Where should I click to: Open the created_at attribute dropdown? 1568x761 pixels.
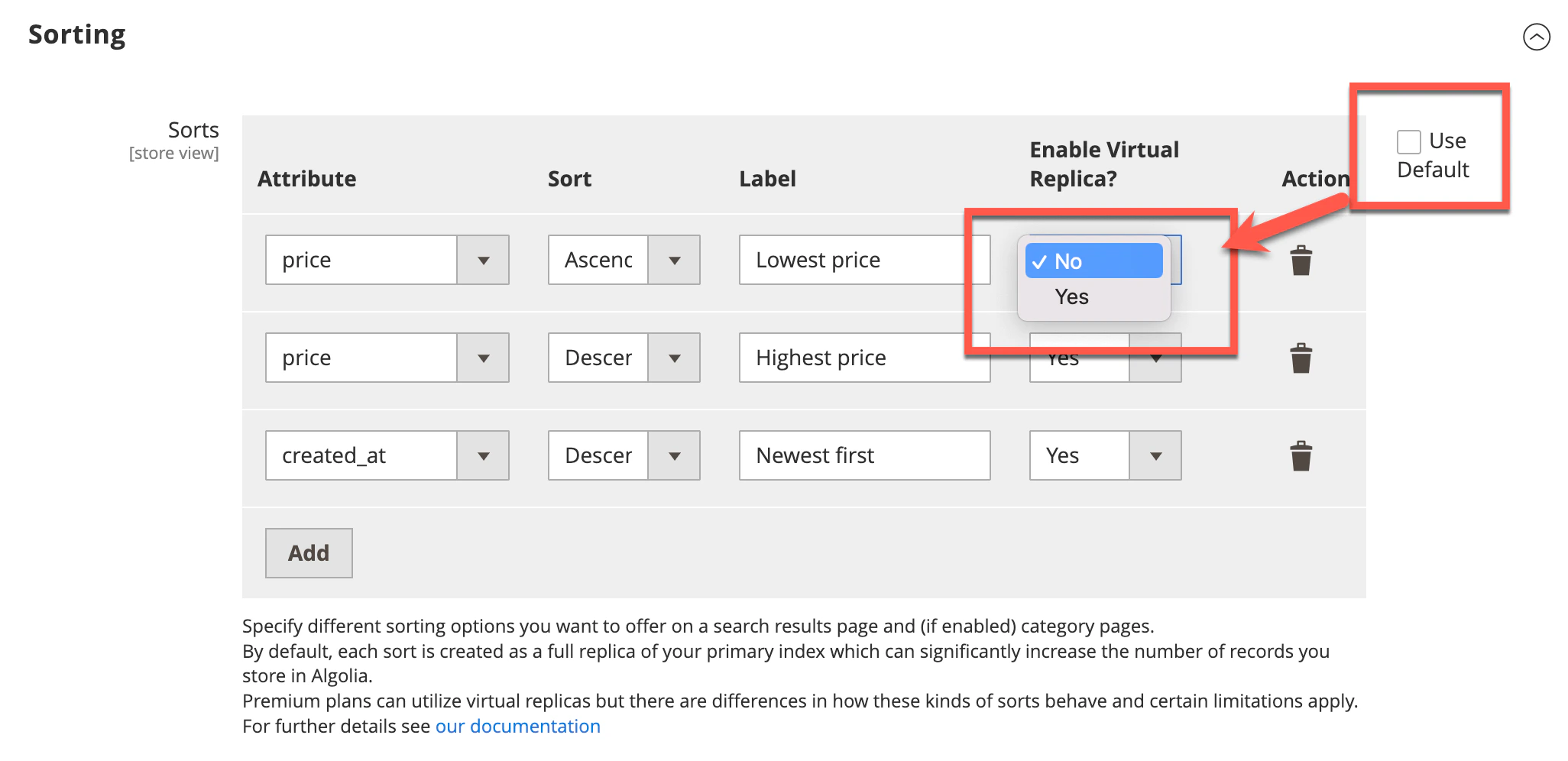[x=484, y=455]
